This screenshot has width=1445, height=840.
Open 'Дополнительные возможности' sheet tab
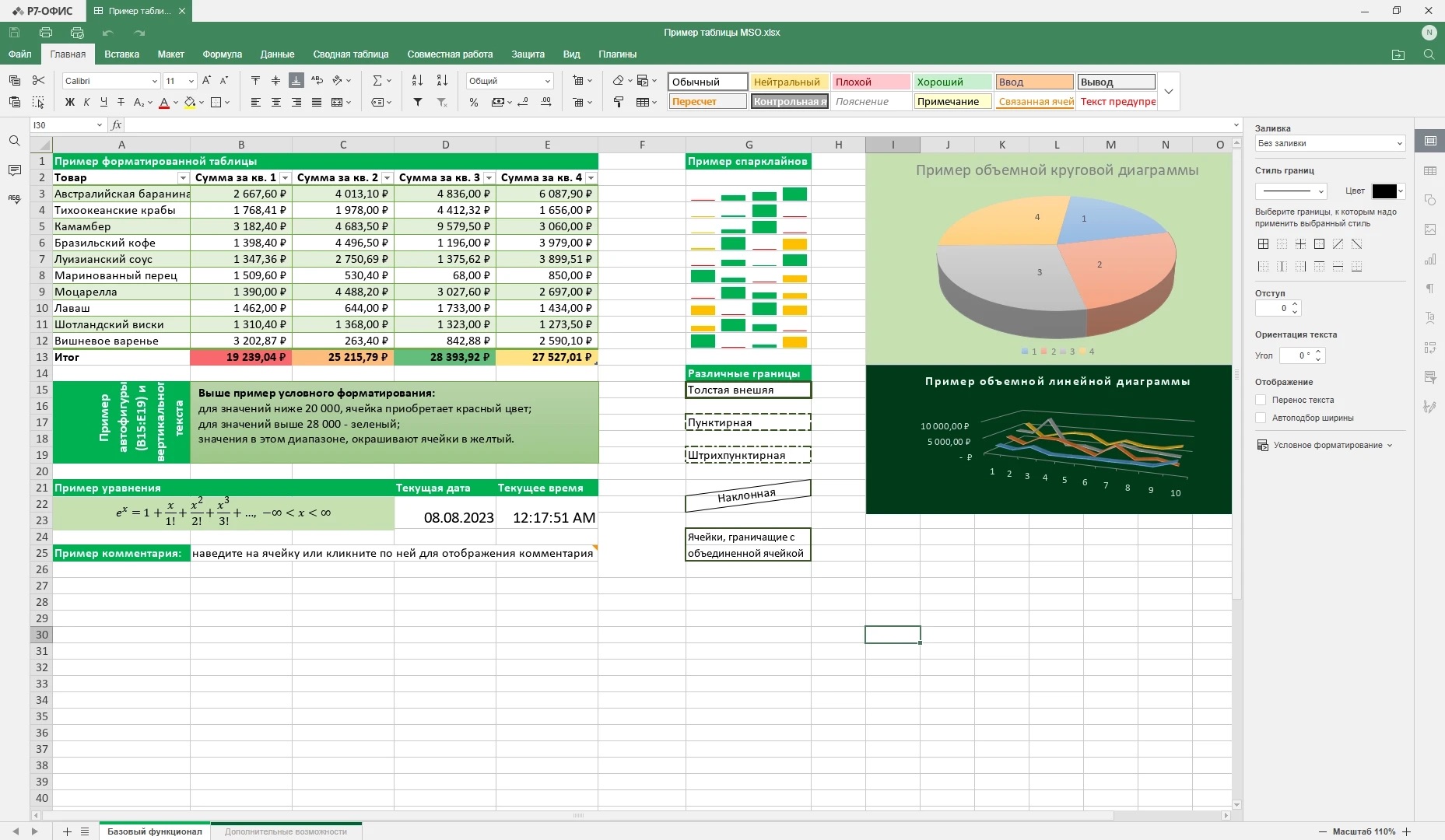[286, 831]
